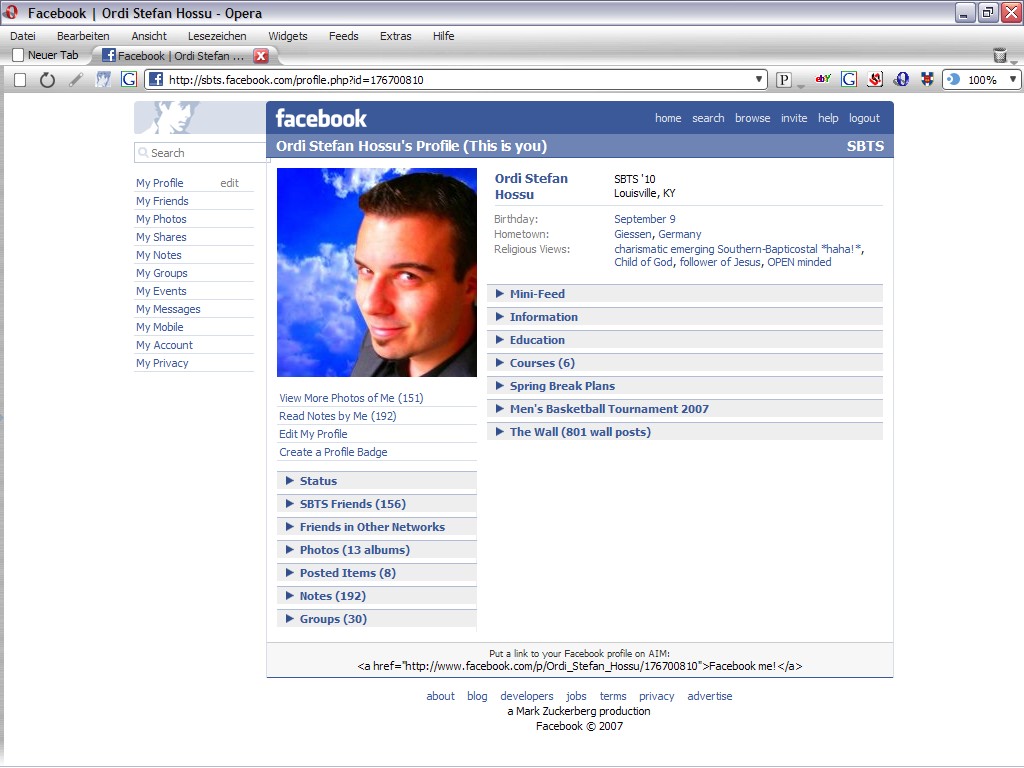
Task: Open the Widgets menu
Action: coord(288,36)
